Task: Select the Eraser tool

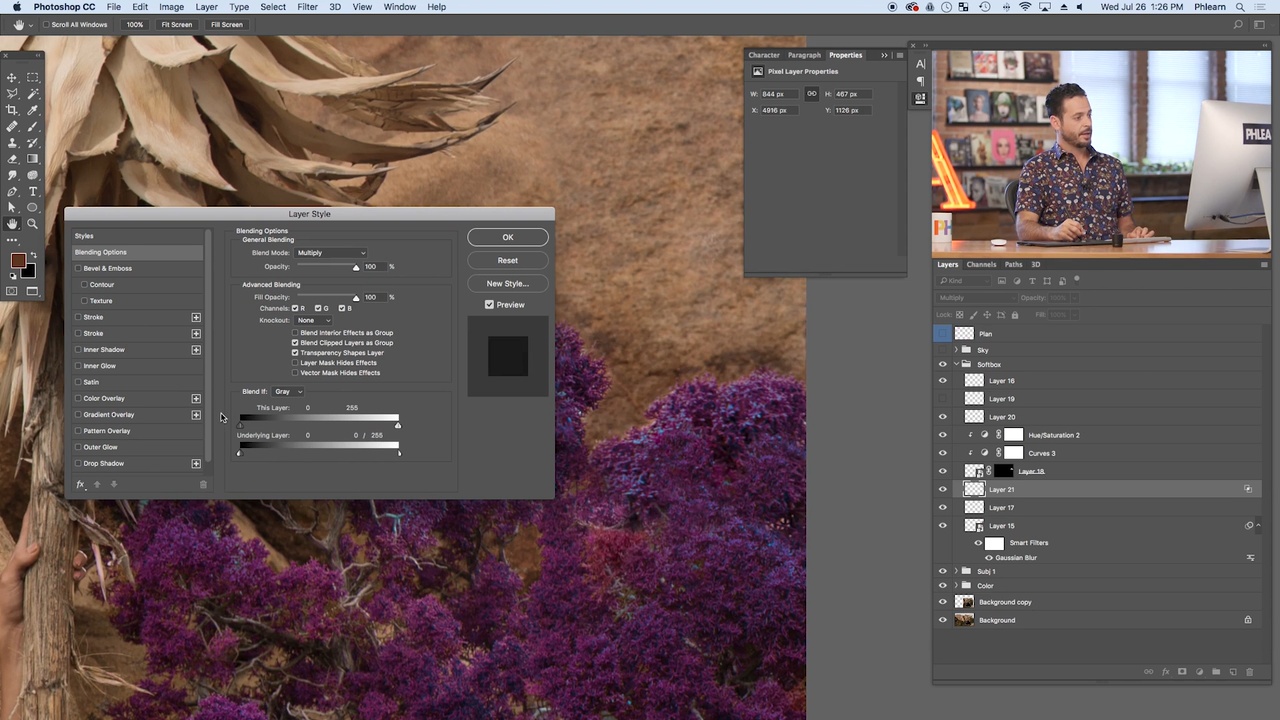Action: click(12, 159)
